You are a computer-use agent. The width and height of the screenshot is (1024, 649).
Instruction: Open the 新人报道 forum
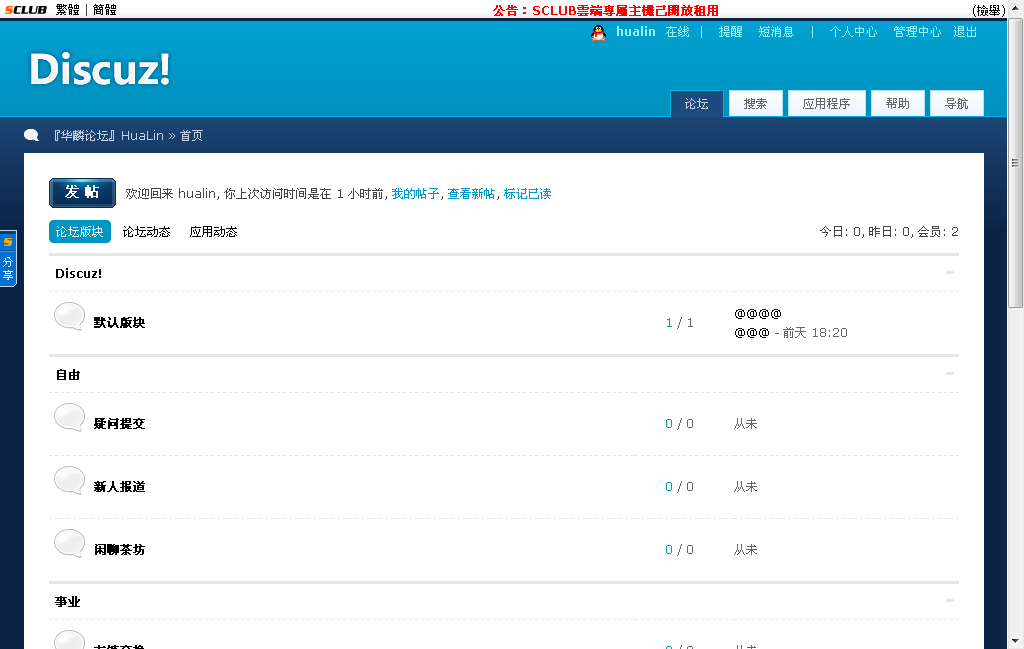pos(119,487)
